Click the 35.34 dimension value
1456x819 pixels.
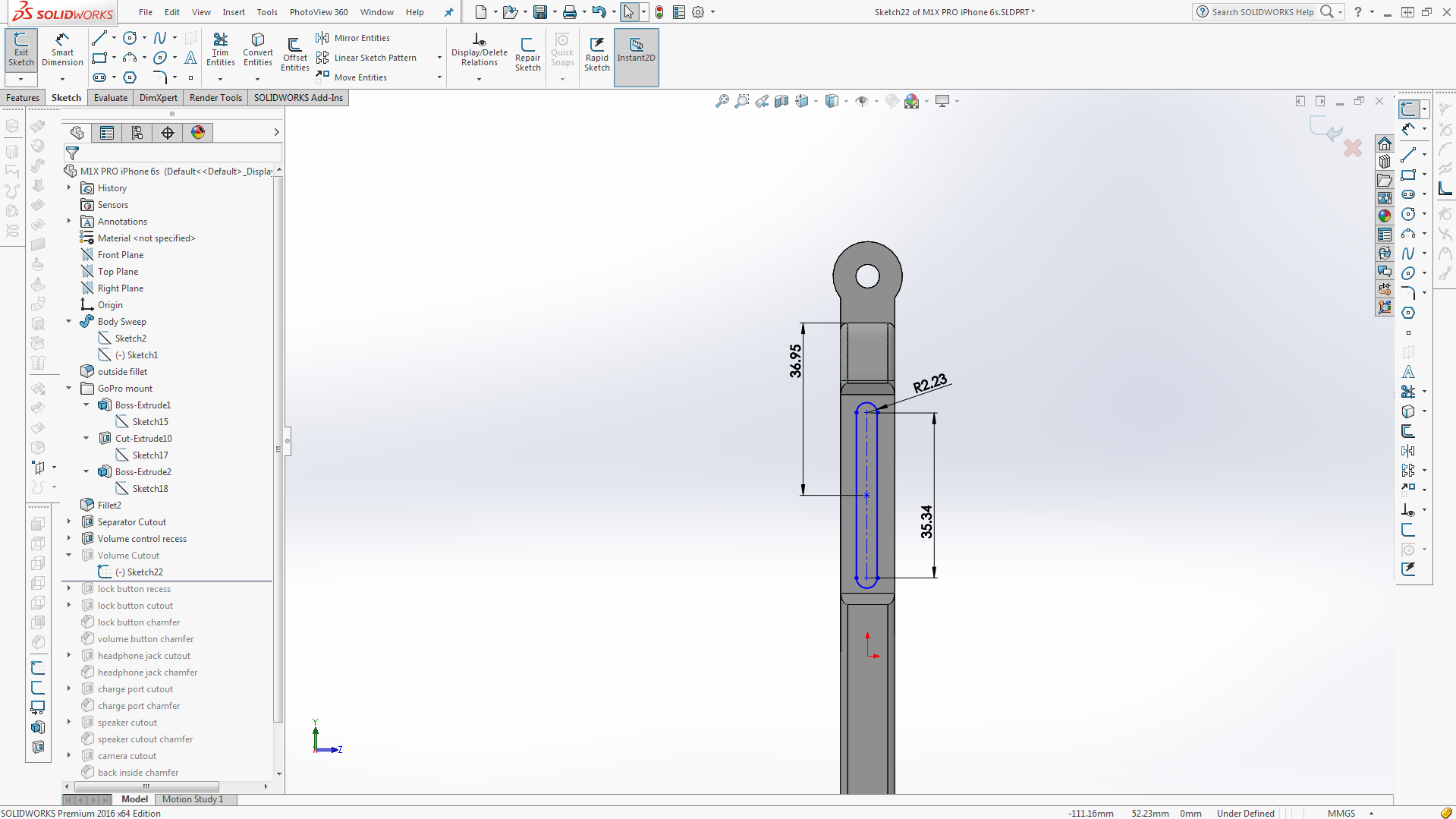pos(926,522)
